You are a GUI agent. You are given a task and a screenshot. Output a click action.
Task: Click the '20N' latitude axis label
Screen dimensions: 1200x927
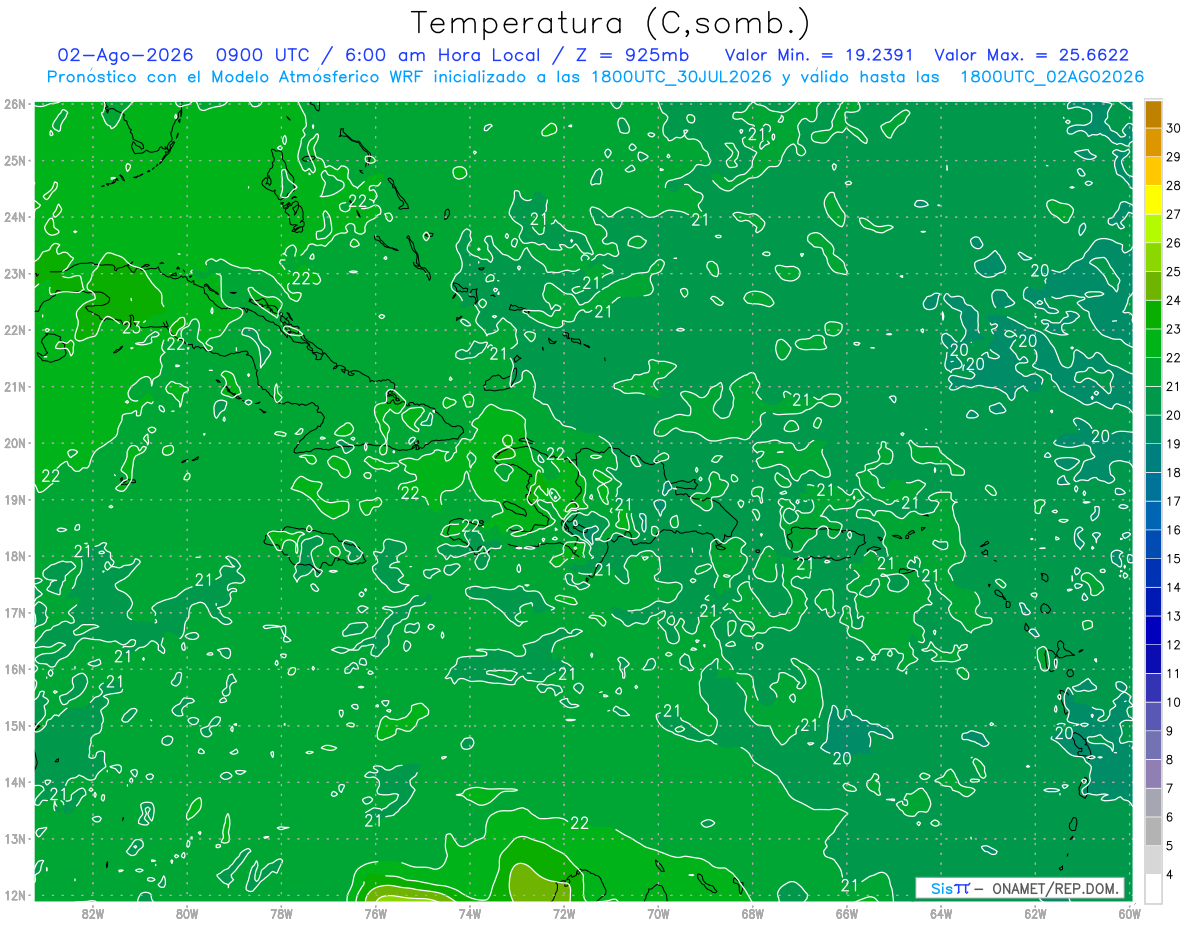pyautogui.click(x=15, y=443)
